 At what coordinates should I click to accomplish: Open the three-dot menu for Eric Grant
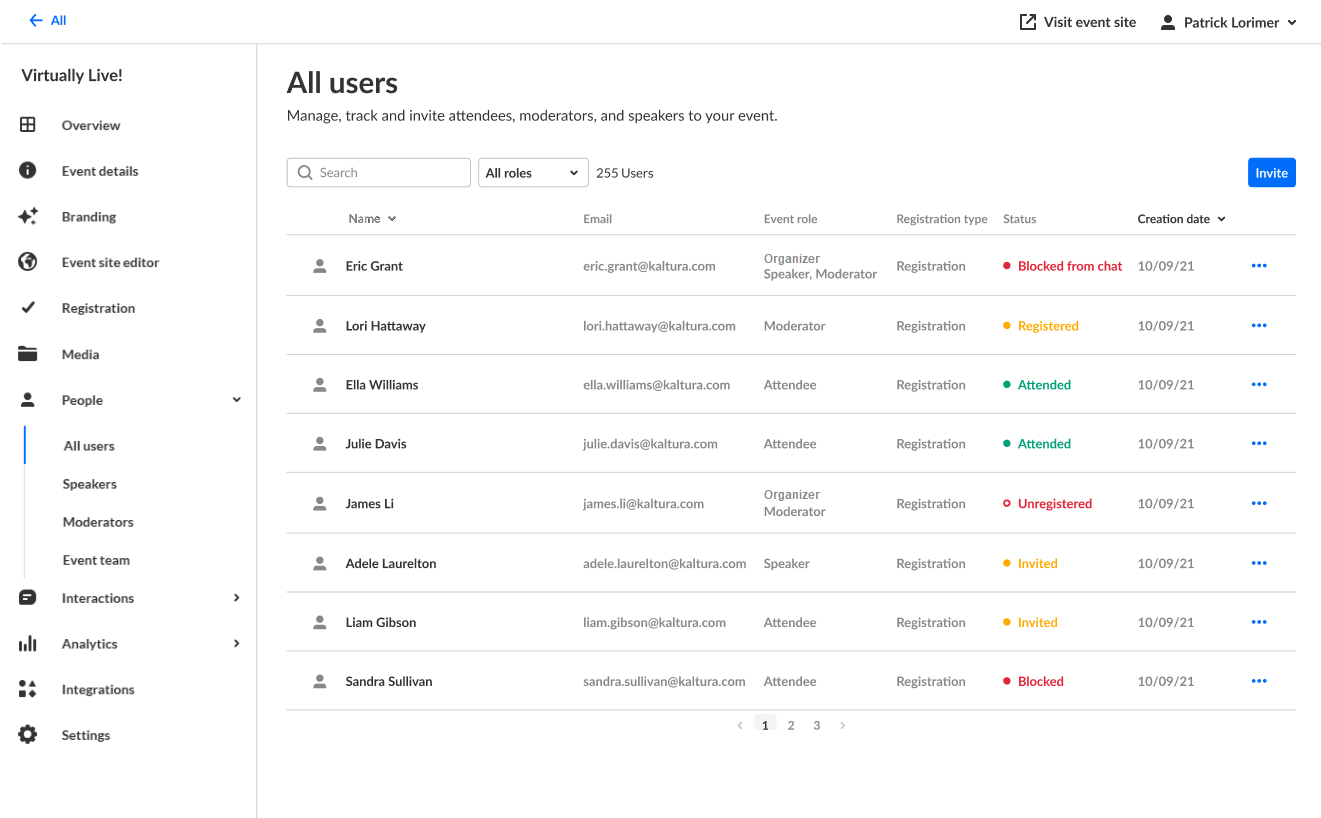point(1259,266)
